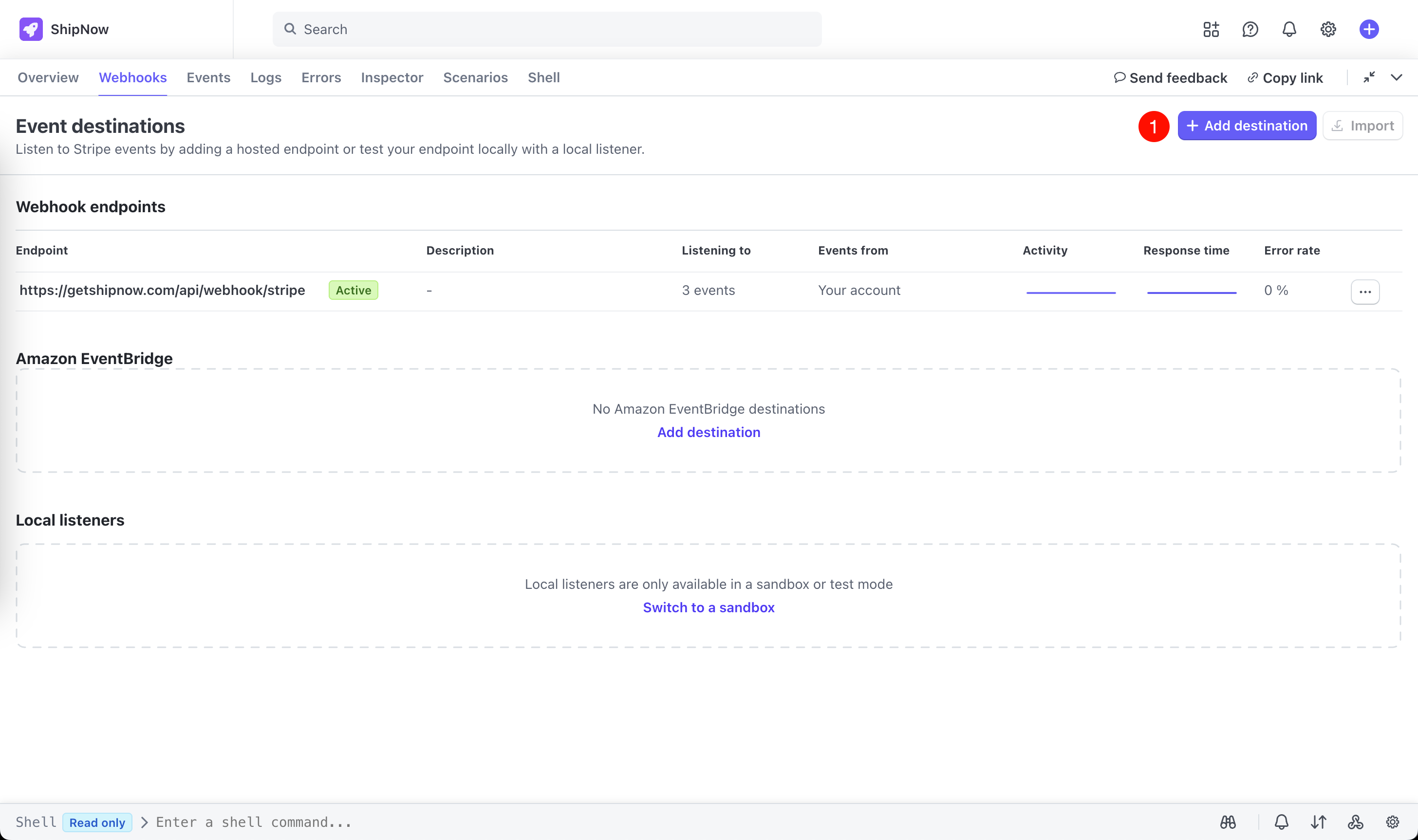Click the up-down arrows icon in bottom bar
Screen dimensions: 1418x840
point(1318,822)
